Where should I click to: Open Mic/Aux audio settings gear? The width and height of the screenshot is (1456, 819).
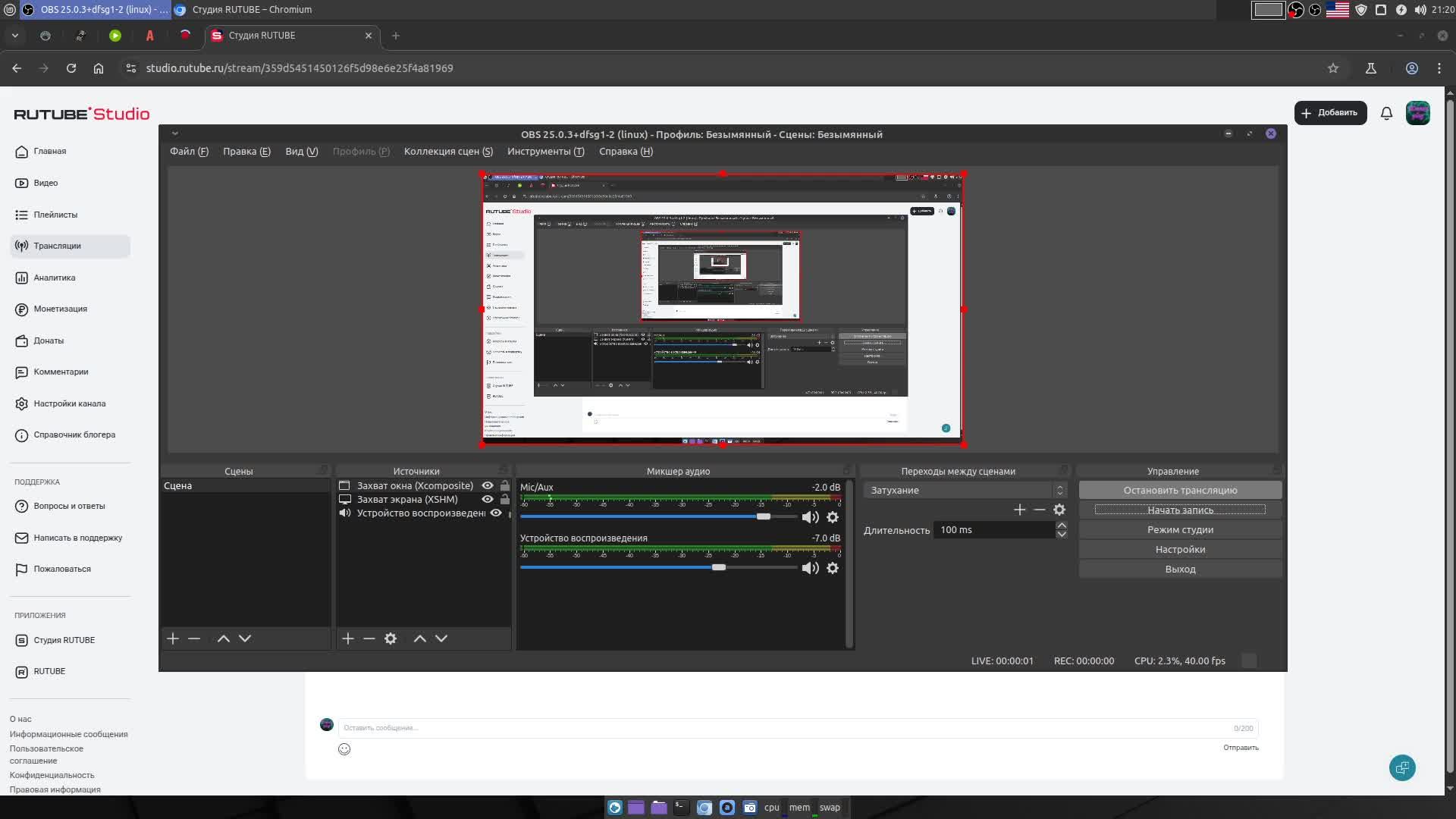(833, 517)
